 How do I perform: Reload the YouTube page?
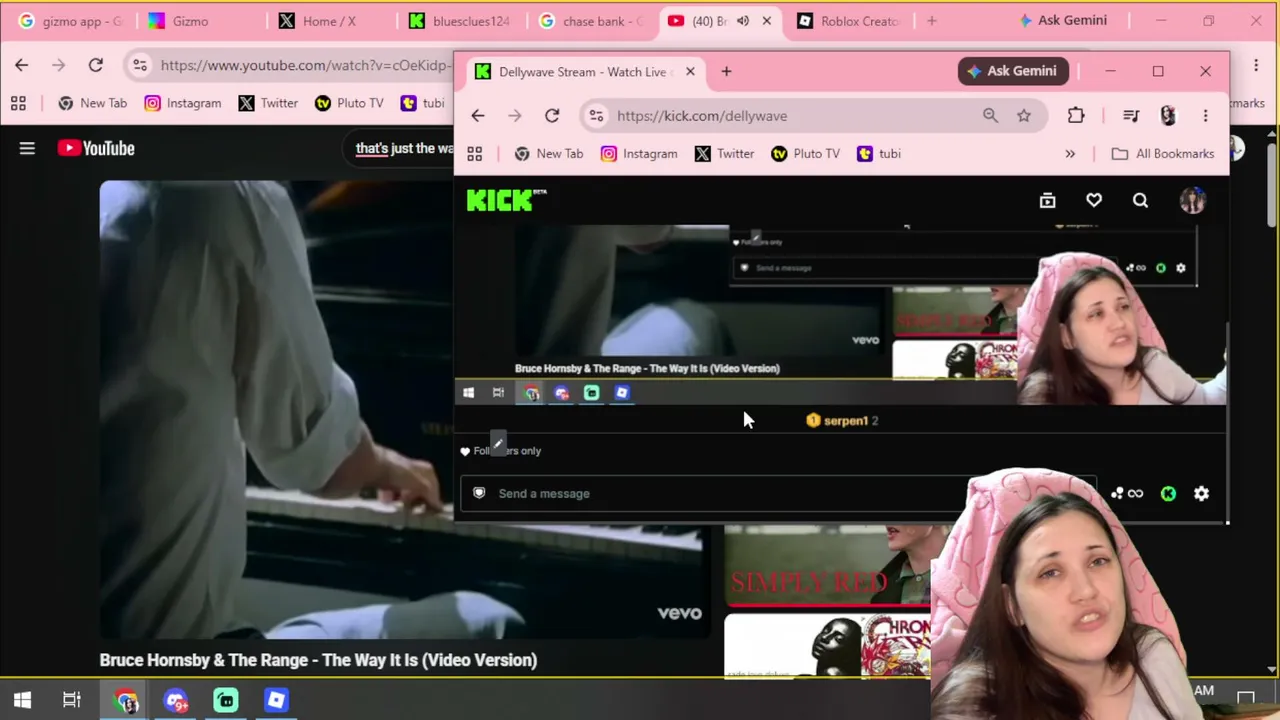click(x=95, y=65)
